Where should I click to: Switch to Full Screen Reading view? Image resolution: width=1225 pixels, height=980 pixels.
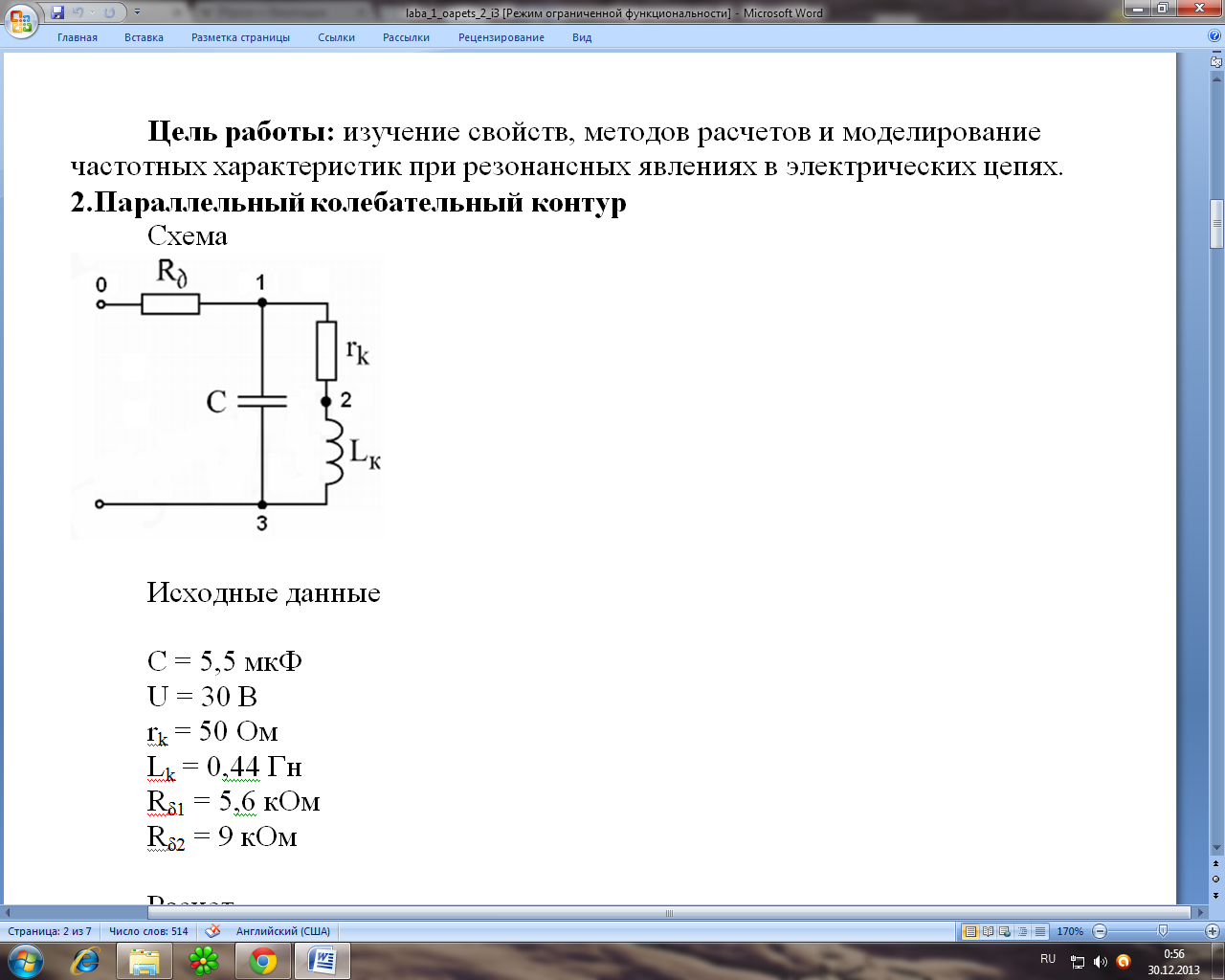tap(988, 931)
